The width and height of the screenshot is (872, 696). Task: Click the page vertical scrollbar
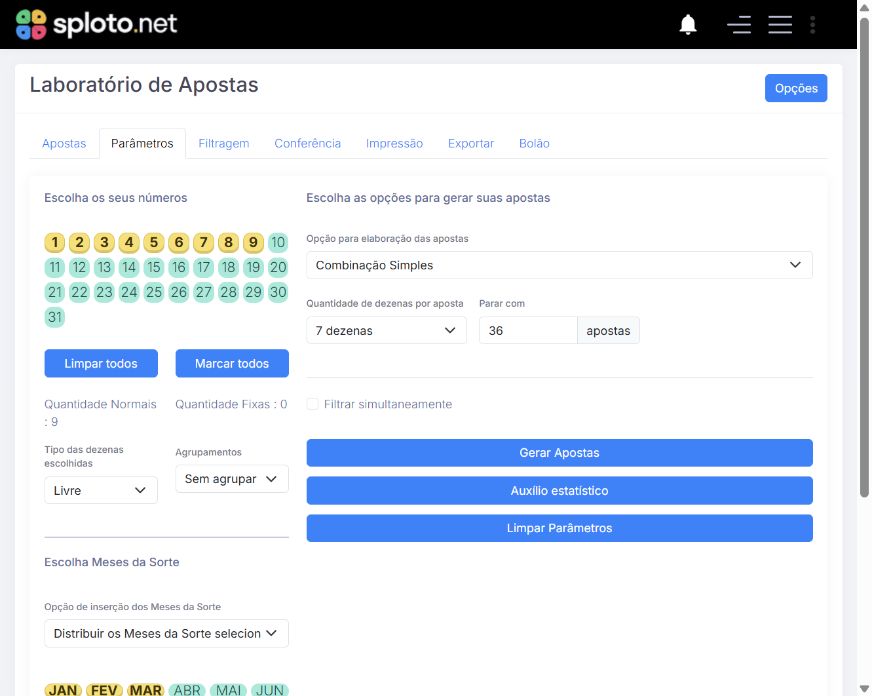864,257
